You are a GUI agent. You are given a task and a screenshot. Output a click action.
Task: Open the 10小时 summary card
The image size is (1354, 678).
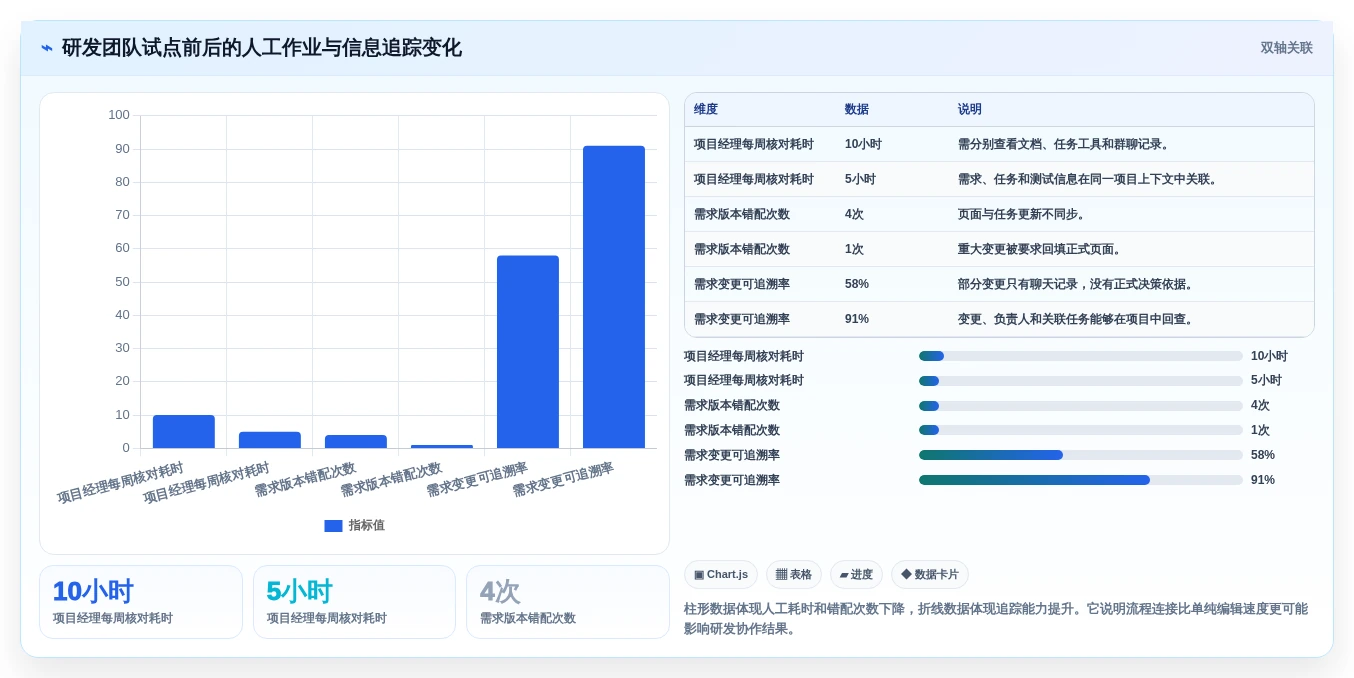click(x=141, y=602)
